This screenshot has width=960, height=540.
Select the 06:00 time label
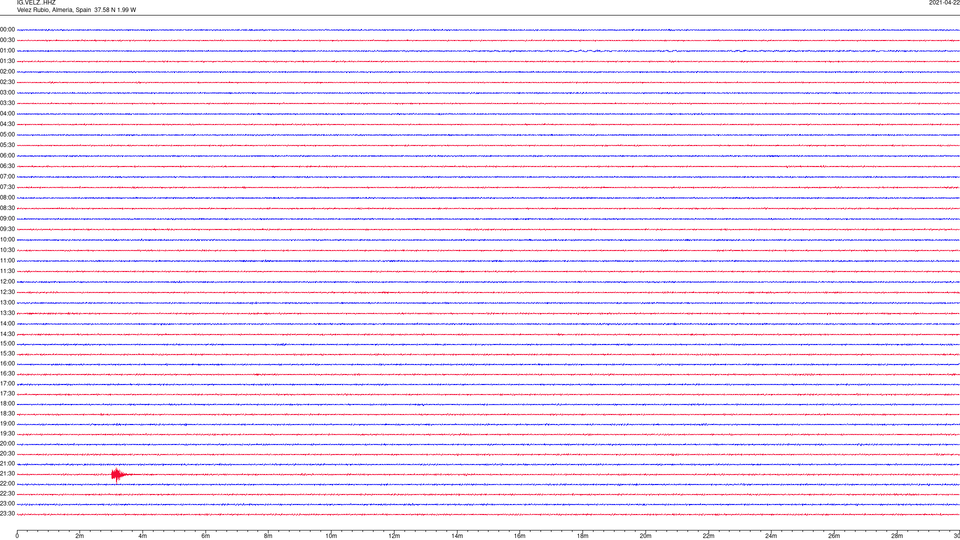click(x=7, y=156)
